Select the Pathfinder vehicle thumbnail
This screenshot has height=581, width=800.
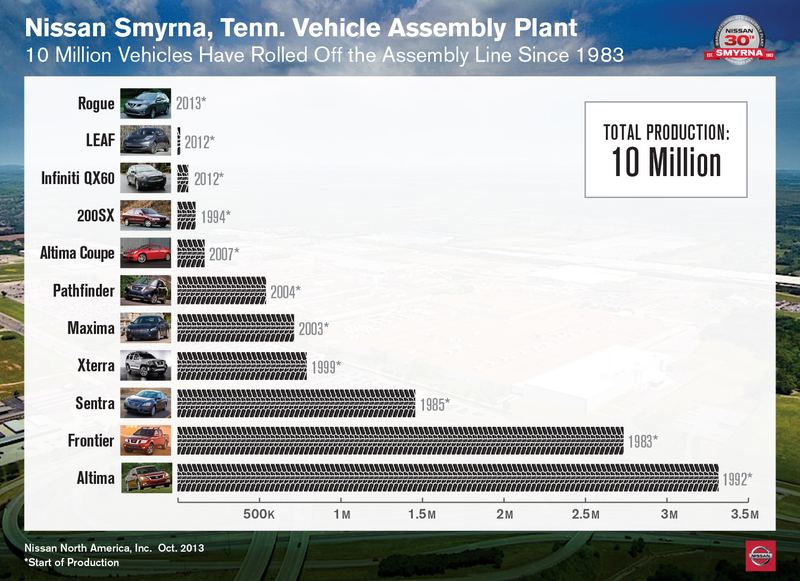pyautogui.click(x=146, y=290)
